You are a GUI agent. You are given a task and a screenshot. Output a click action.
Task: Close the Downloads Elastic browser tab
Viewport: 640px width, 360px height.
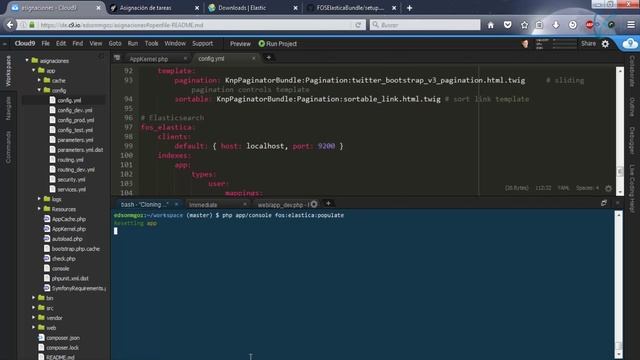[296, 8]
